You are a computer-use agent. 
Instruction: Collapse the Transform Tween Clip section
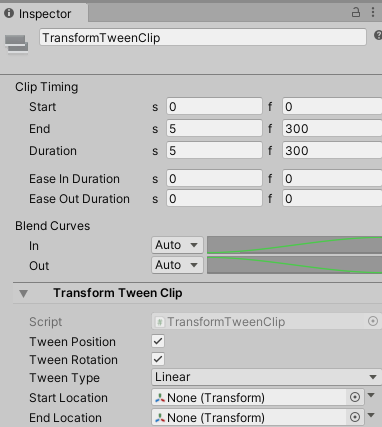(23, 293)
